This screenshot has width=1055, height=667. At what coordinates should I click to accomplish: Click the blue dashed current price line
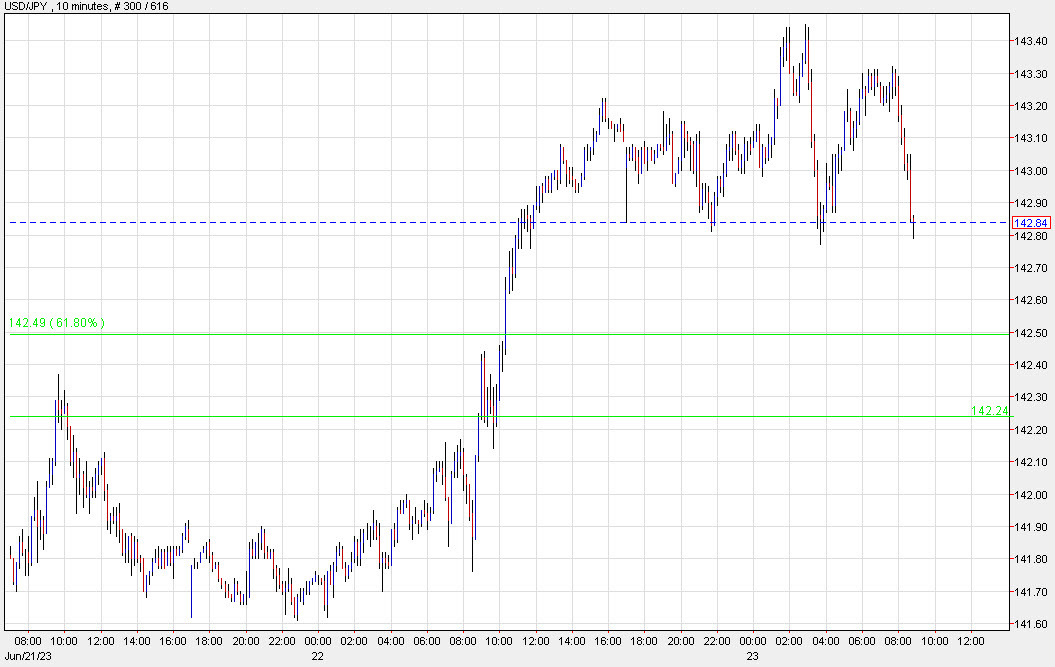coord(400,222)
